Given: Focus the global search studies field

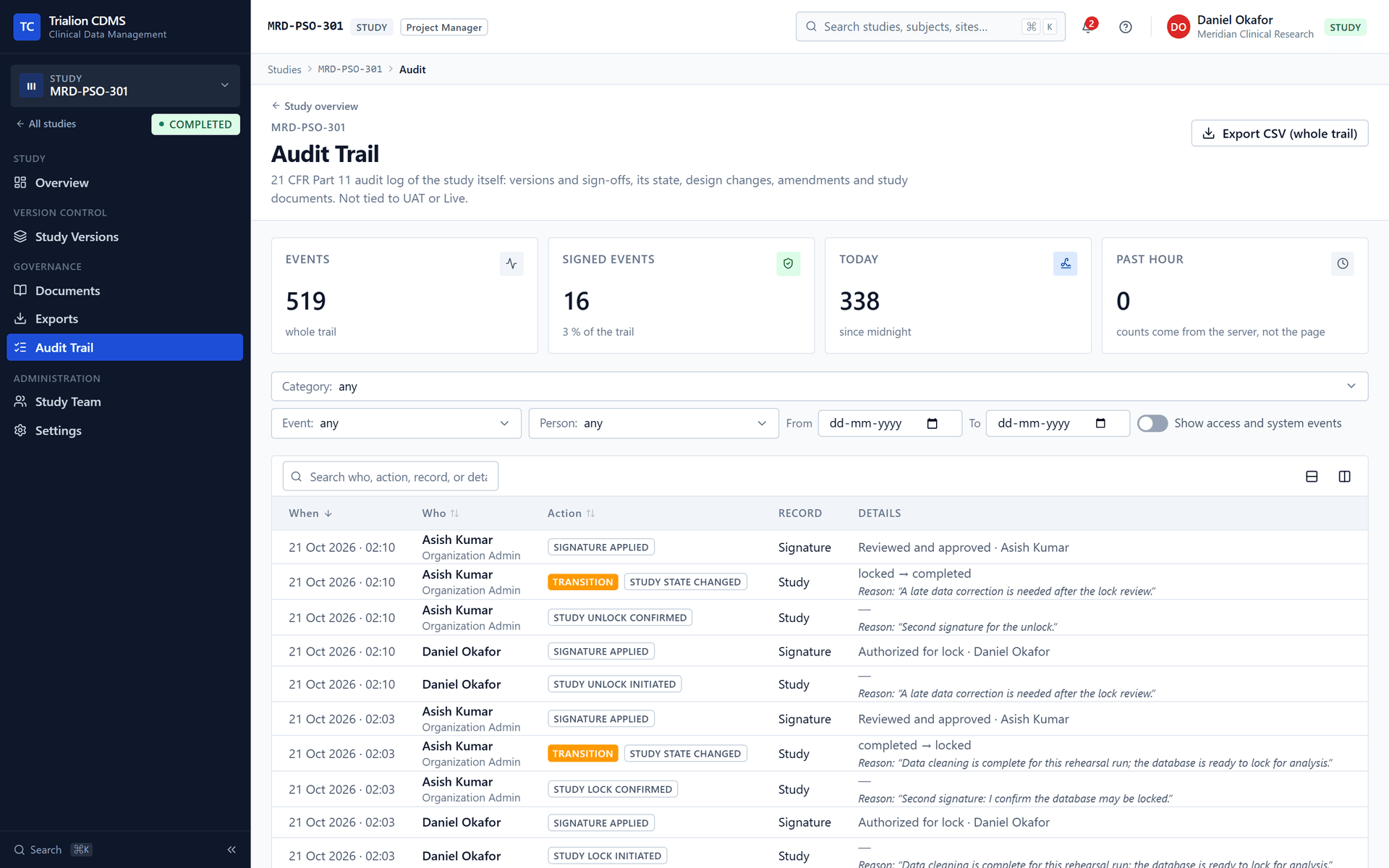Looking at the screenshot, I should (x=930, y=27).
